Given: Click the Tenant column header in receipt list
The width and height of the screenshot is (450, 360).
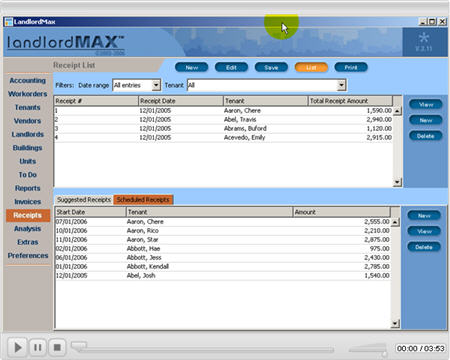Looking at the screenshot, I should tap(265, 101).
